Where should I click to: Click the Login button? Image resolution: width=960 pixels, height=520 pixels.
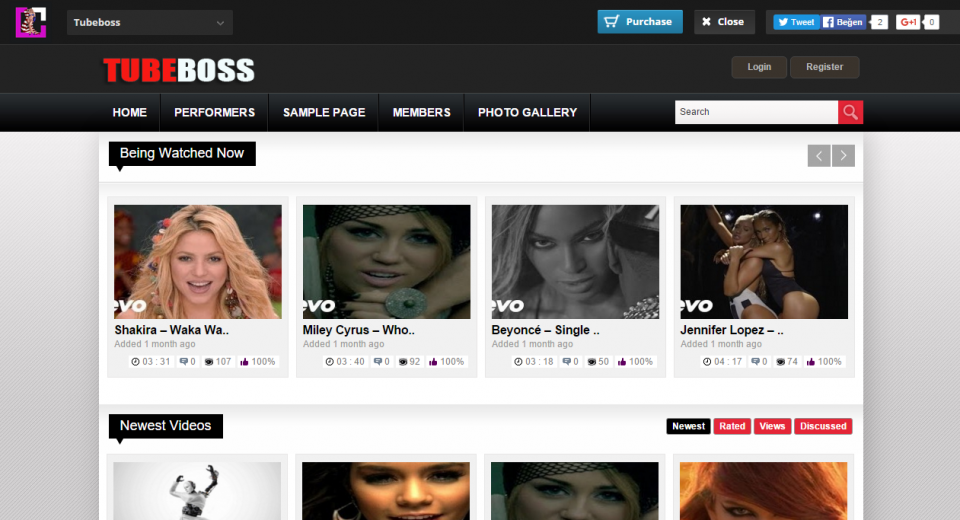click(x=759, y=67)
